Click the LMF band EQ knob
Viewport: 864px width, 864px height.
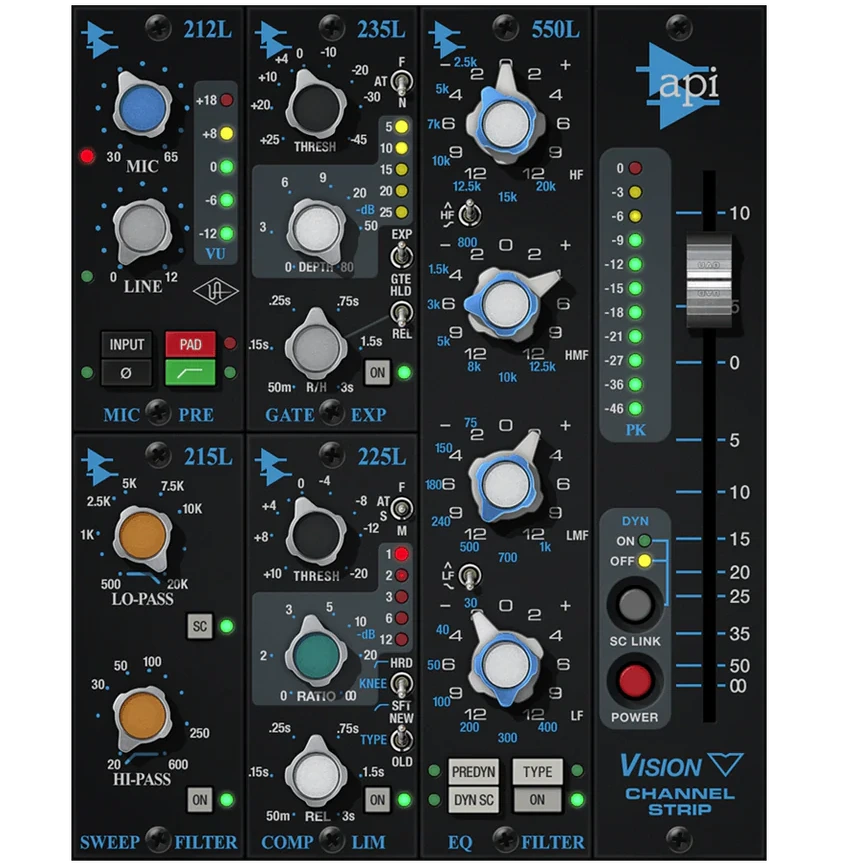point(505,484)
